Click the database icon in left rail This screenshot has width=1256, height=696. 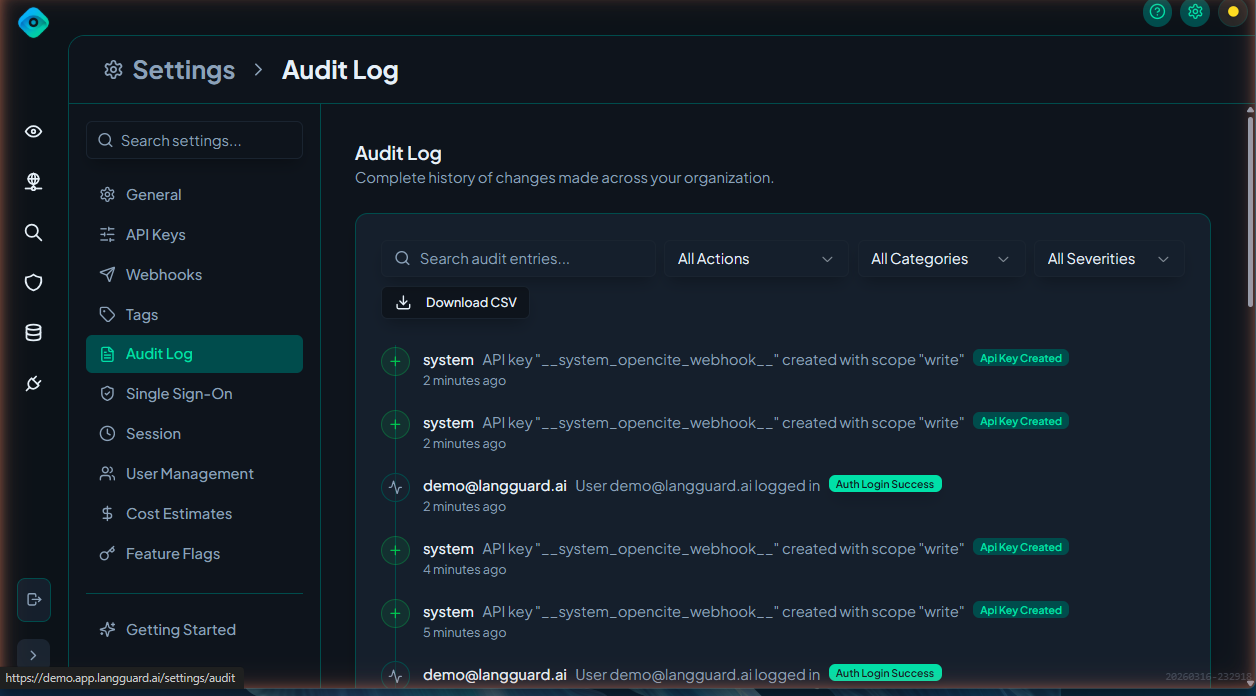pos(33,333)
